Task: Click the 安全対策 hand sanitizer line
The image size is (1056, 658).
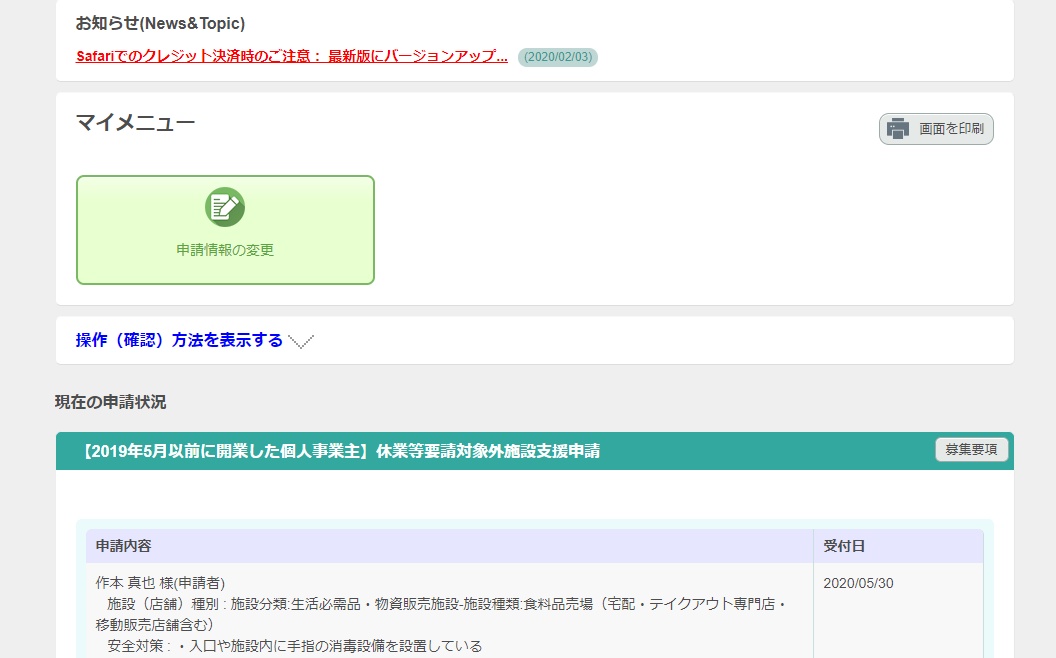Action: [294, 646]
